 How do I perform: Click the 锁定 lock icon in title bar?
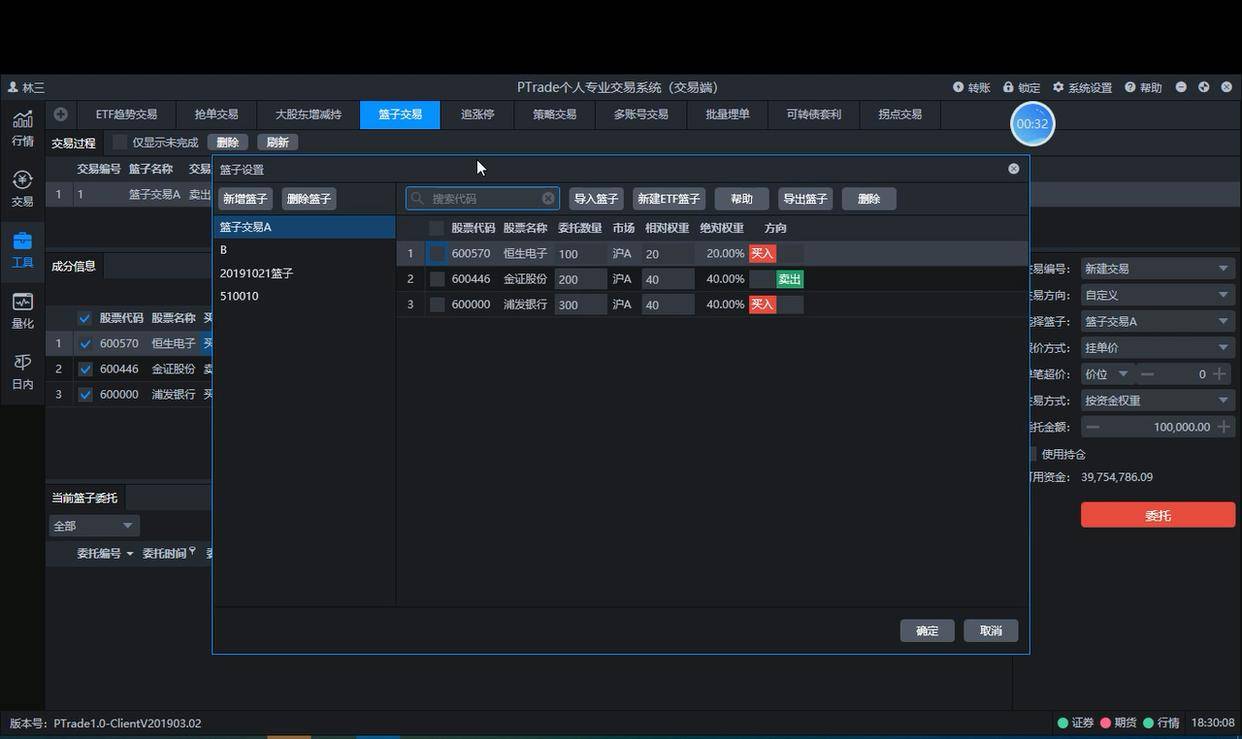tap(1008, 87)
